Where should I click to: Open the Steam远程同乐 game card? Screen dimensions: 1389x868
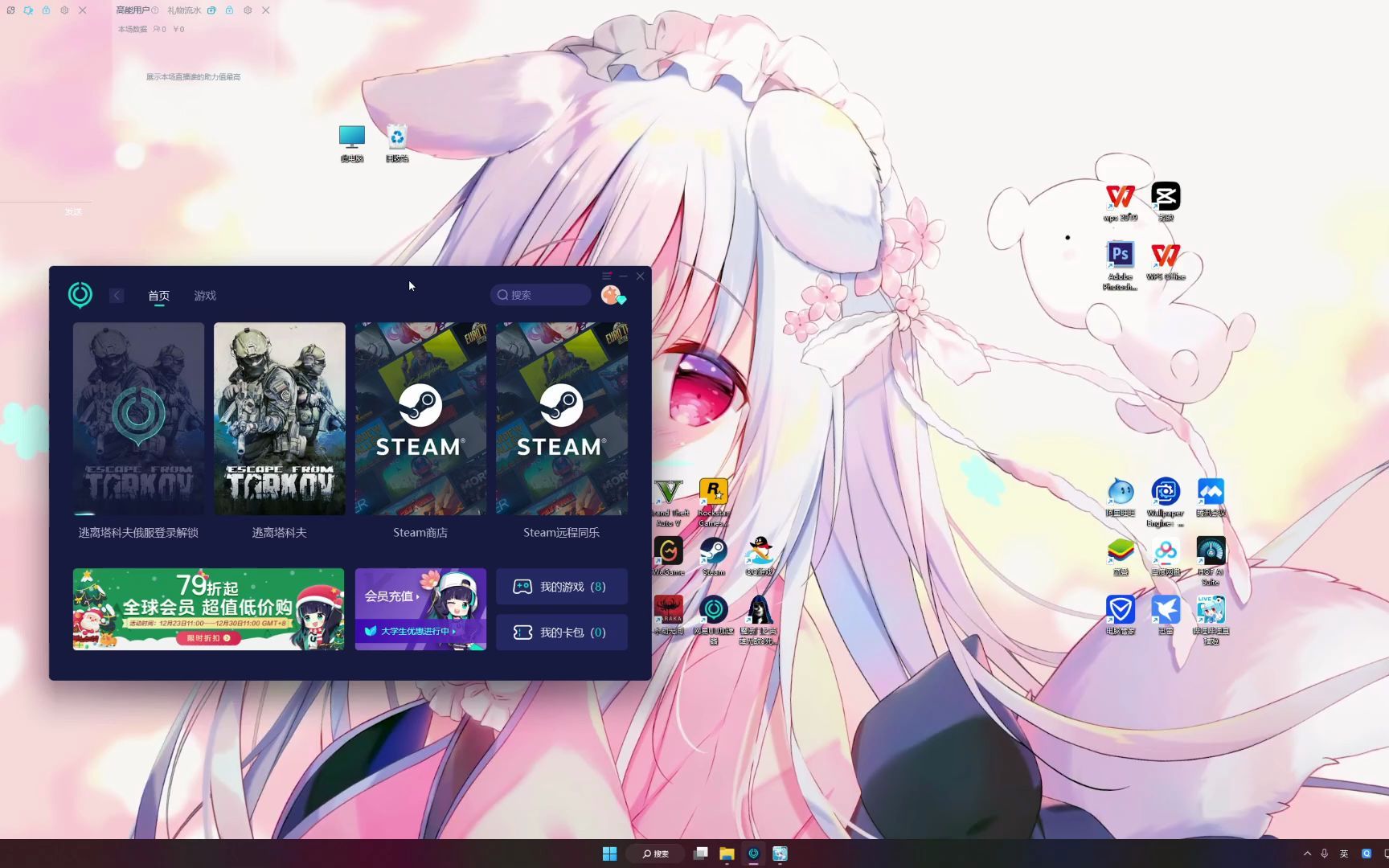coord(562,419)
